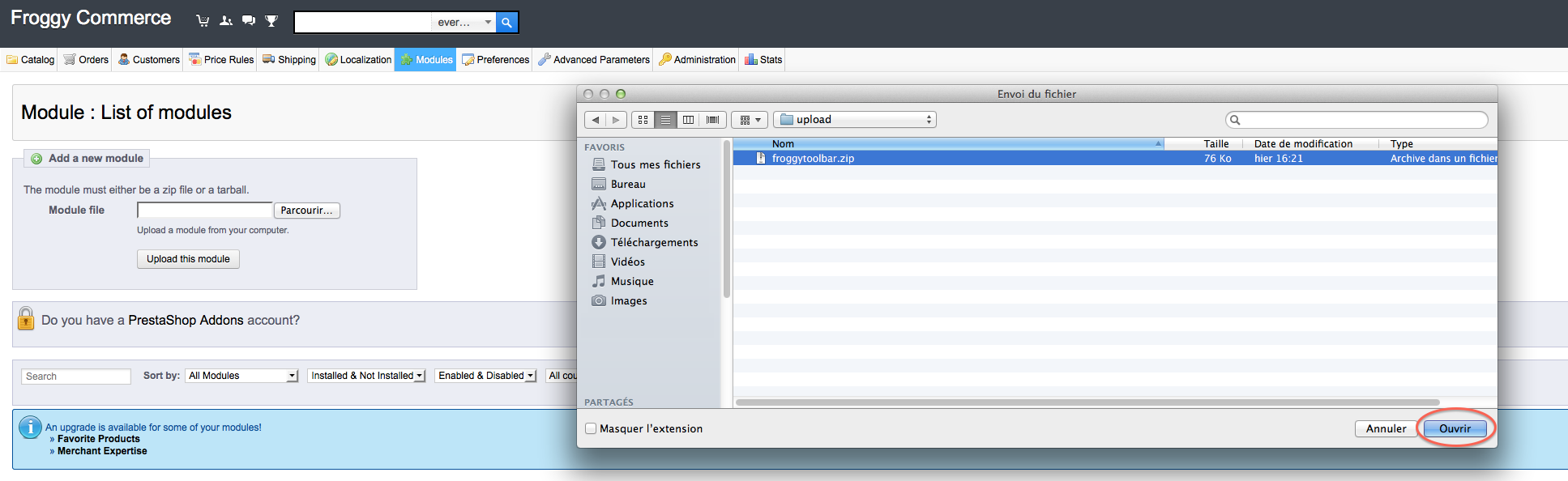Select Téléchargements in the dialog sidebar
The image size is (1568, 481).
click(653, 242)
